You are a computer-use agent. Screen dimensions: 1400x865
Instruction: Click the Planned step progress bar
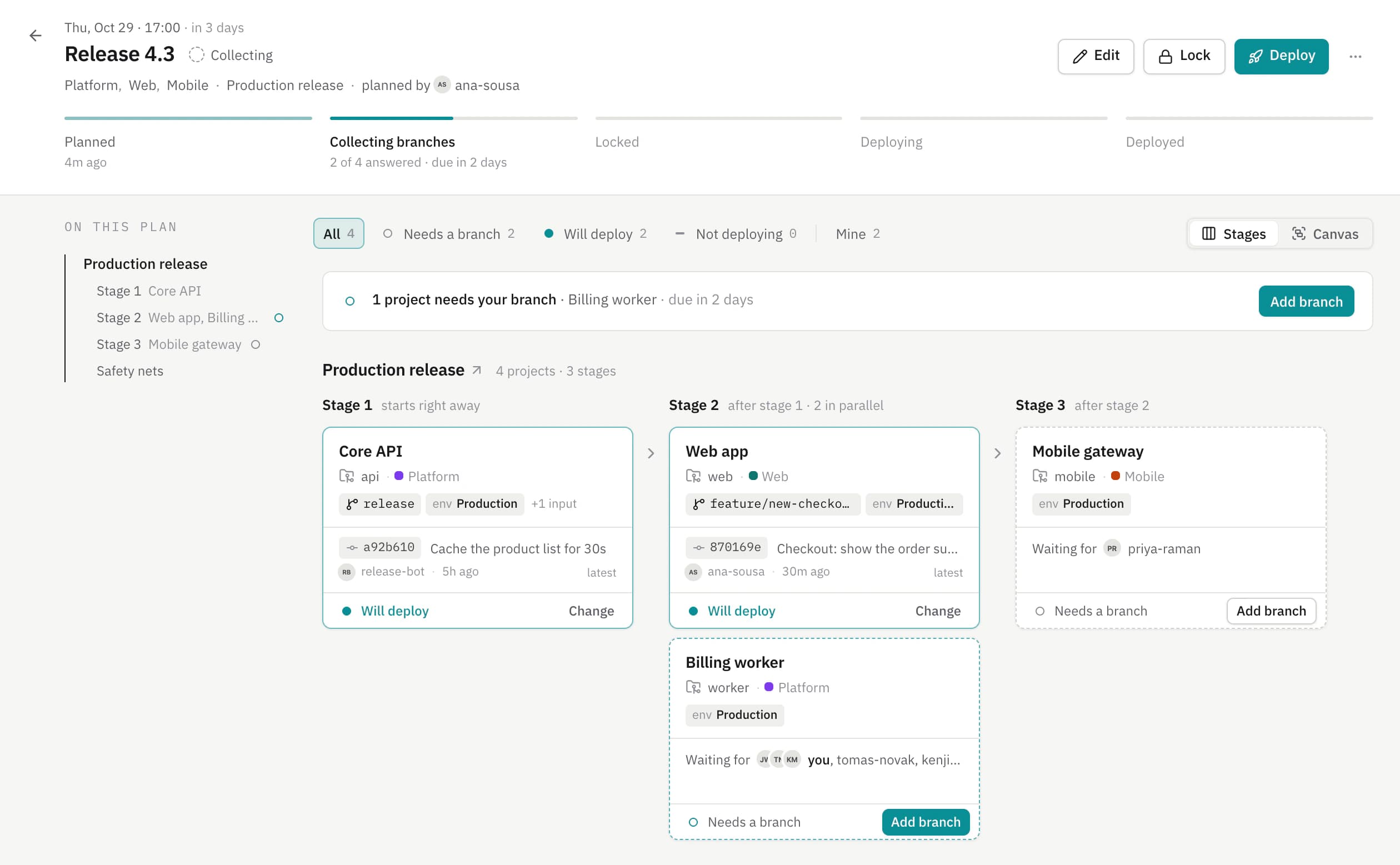[x=188, y=118]
